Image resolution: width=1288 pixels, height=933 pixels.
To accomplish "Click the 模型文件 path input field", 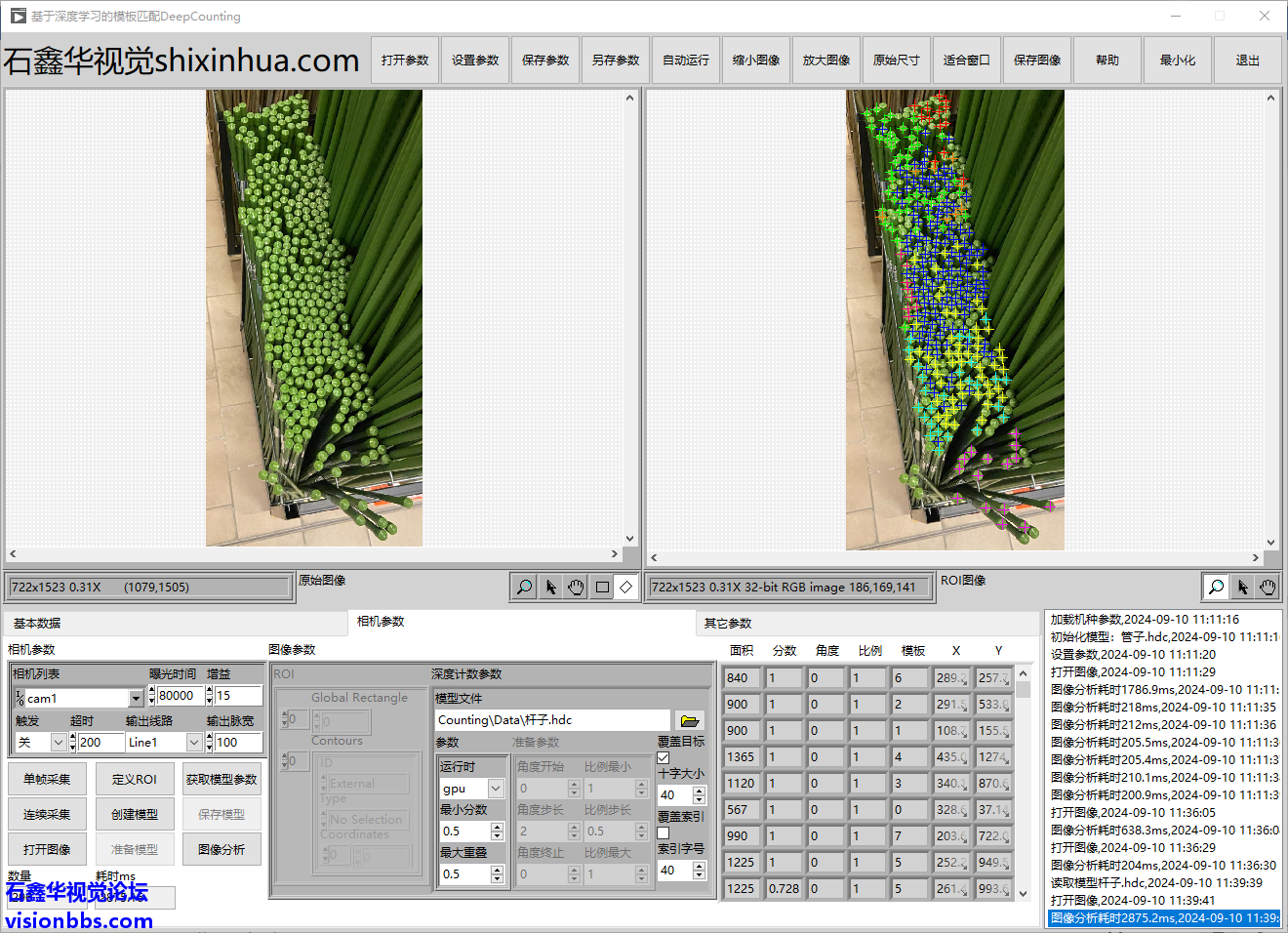I will coord(551,720).
